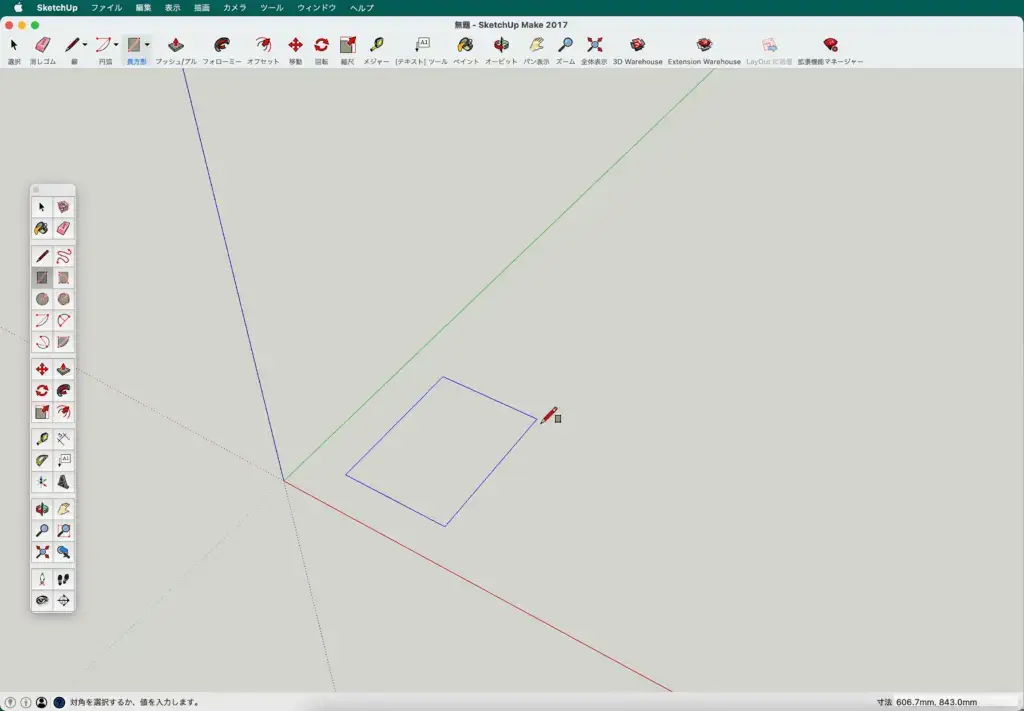Pick the Section Plane tool
This screenshot has width=1024, height=711.
63,601
